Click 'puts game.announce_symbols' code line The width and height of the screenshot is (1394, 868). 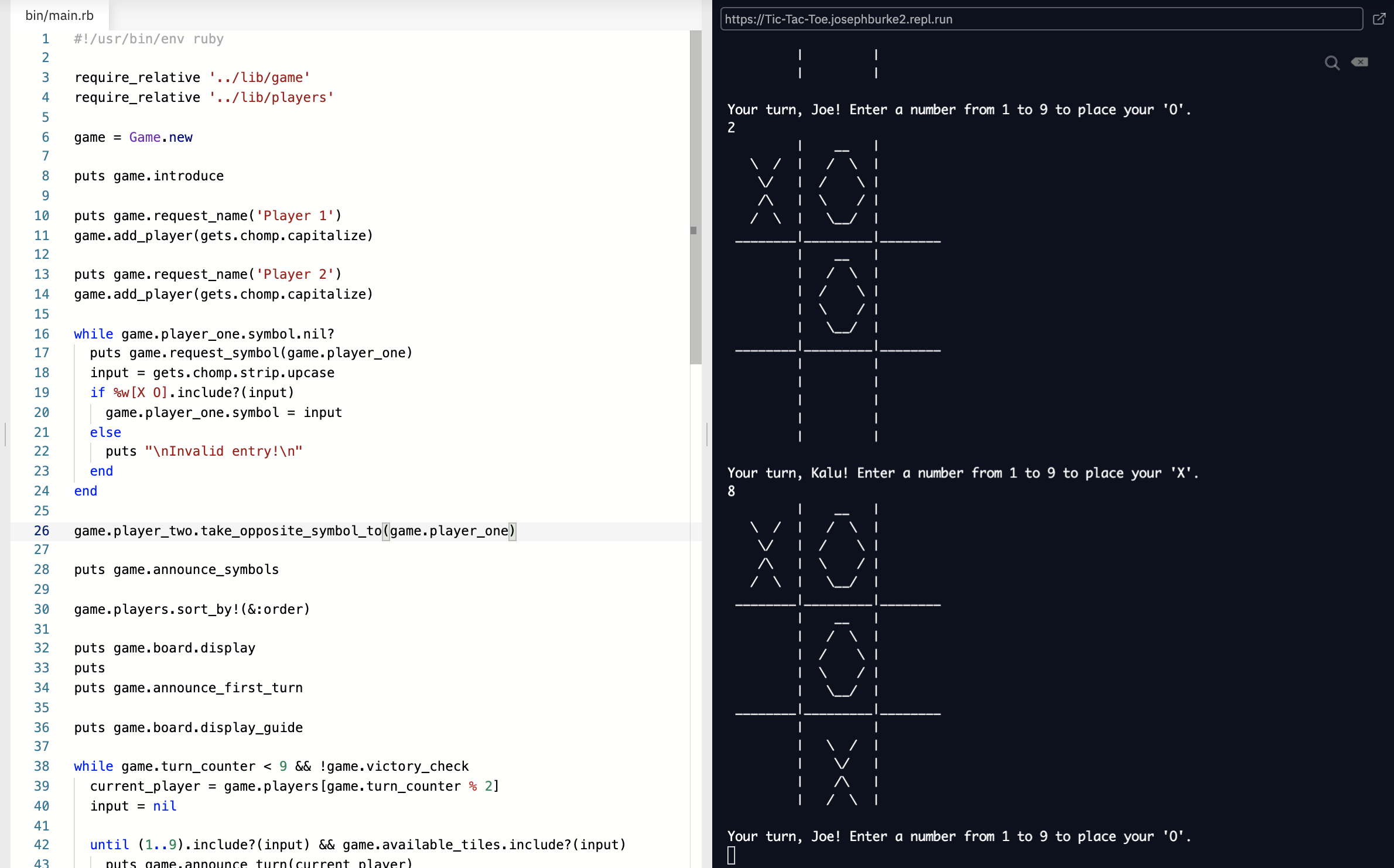tap(176, 569)
